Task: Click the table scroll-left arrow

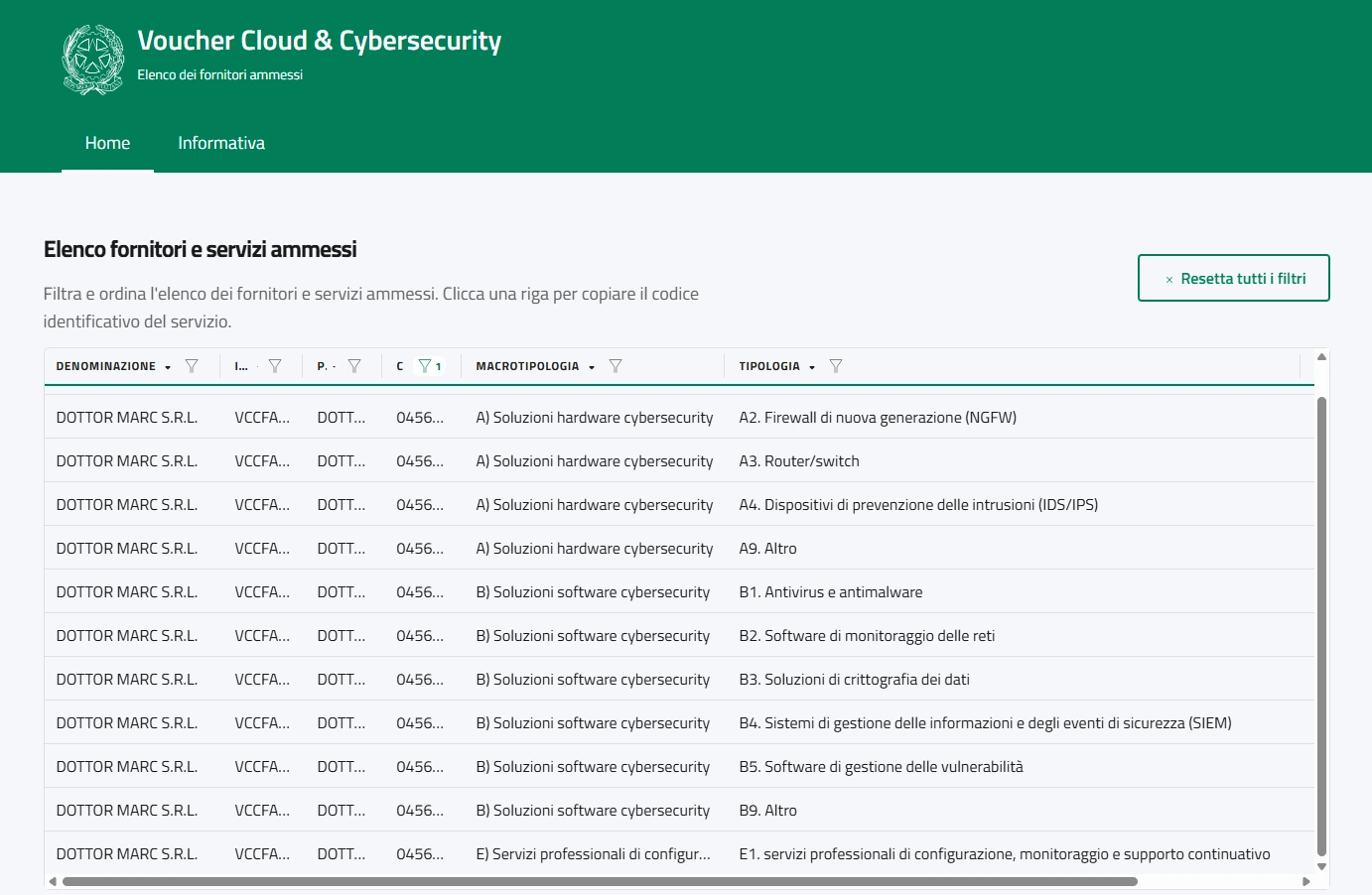Action: click(53, 881)
